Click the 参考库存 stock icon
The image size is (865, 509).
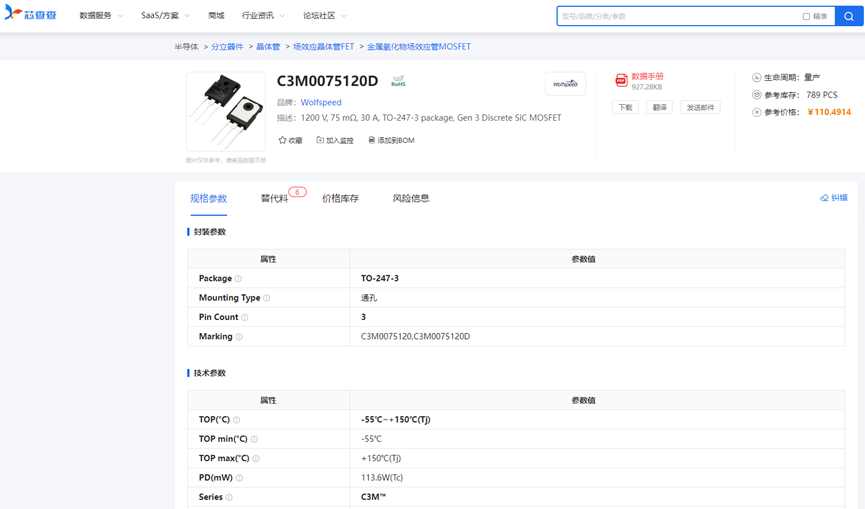(757, 95)
